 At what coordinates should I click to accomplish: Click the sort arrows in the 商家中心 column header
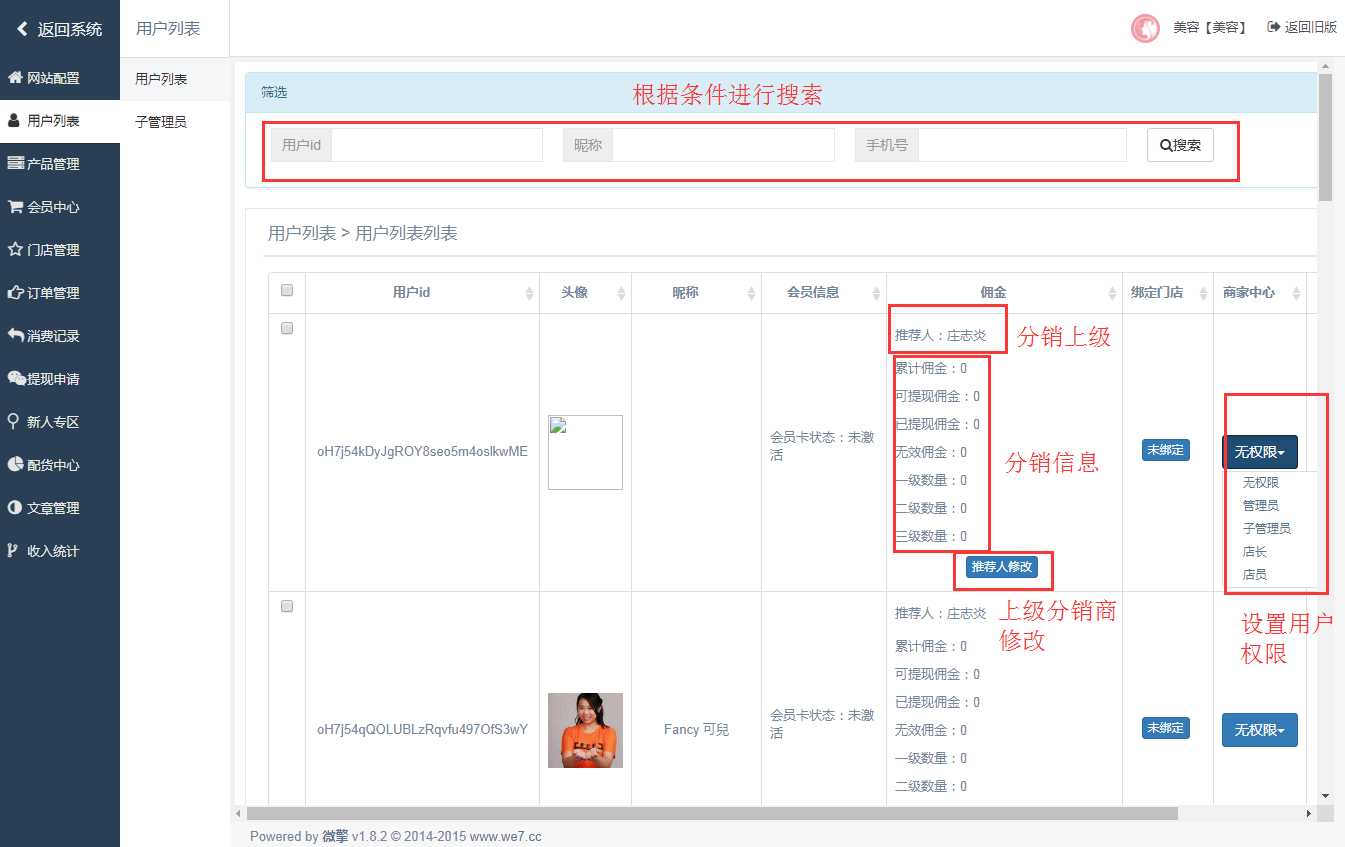1296,293
